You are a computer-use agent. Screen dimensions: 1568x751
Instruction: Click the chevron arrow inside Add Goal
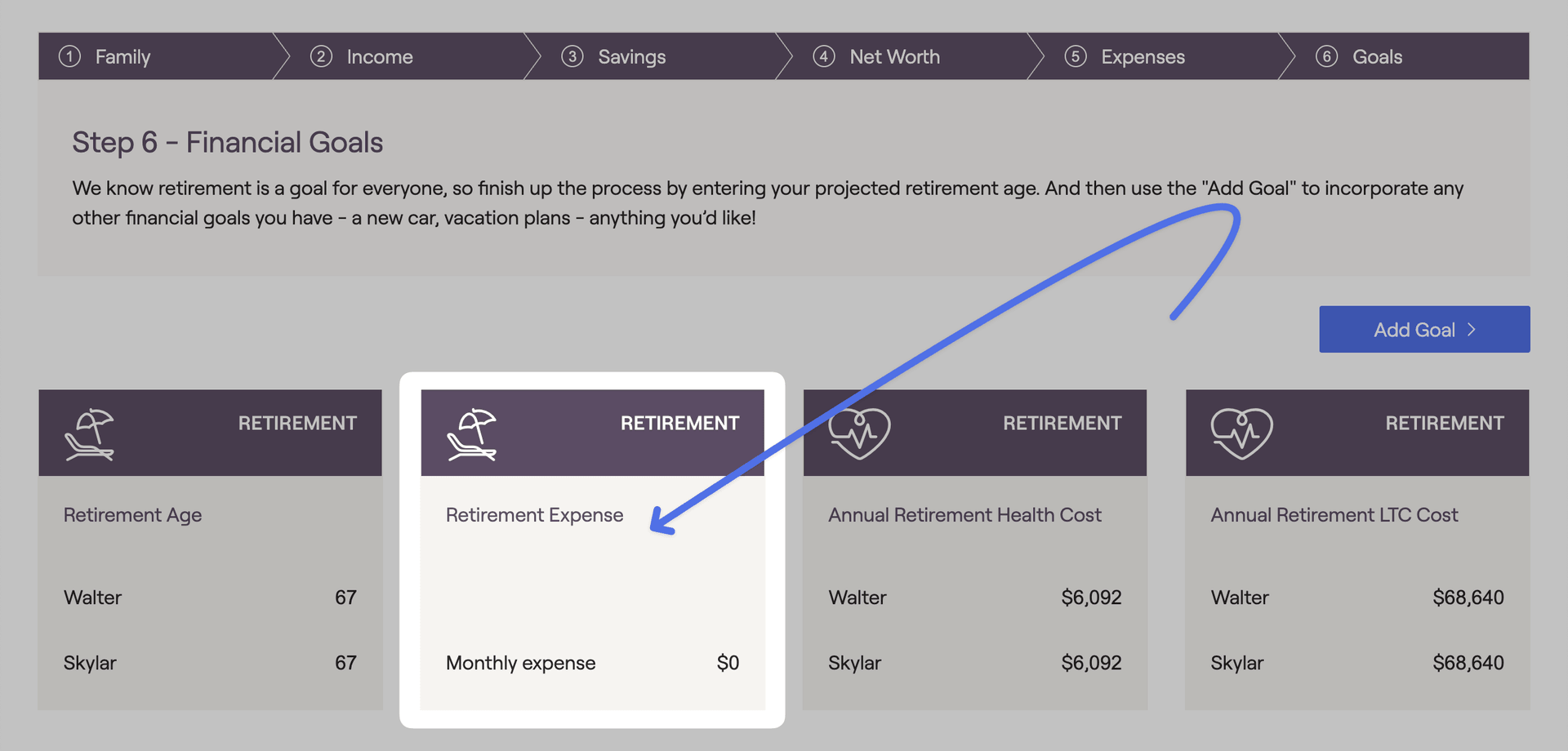click(1472, 330)
